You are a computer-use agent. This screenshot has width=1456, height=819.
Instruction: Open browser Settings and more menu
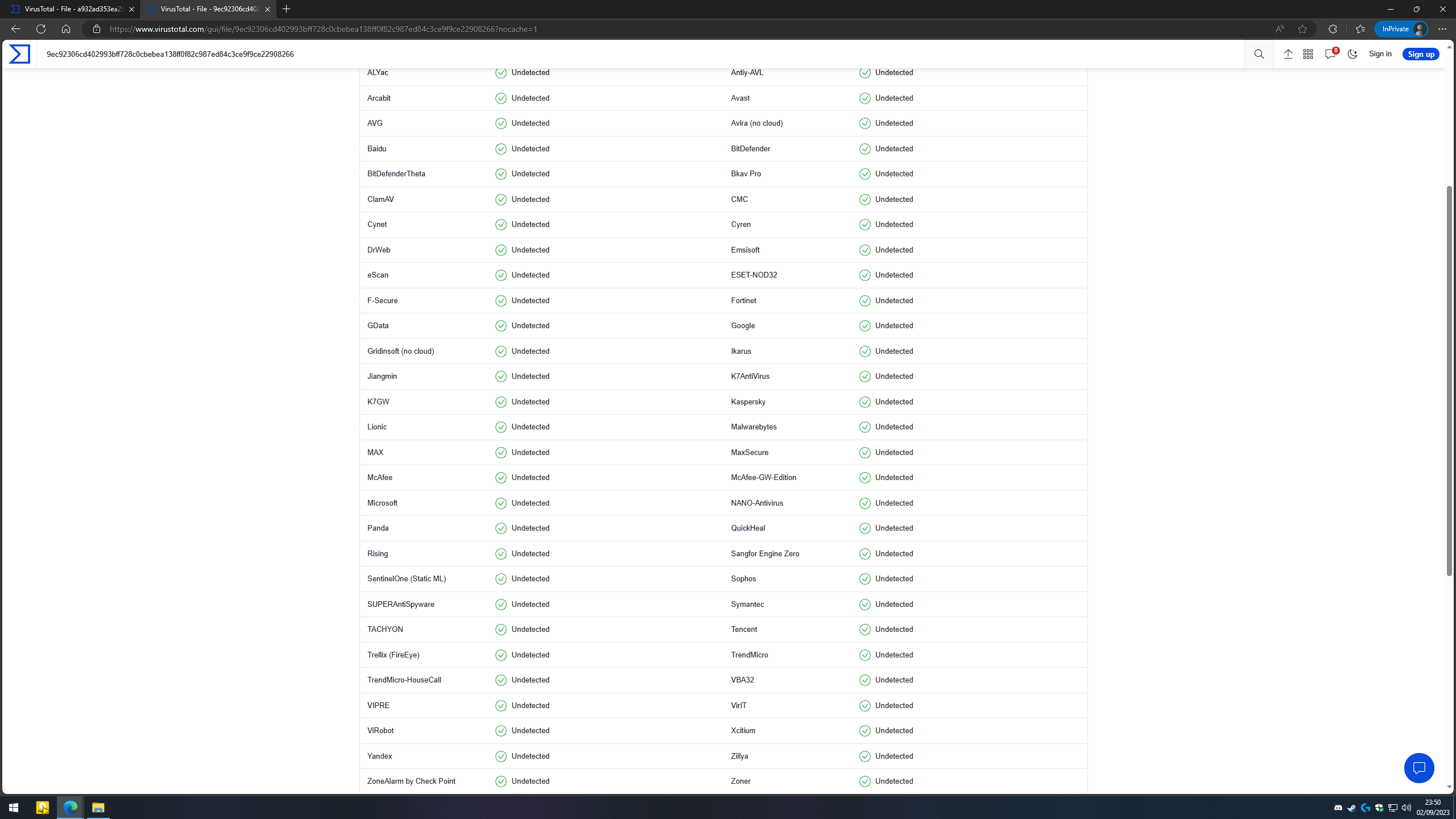(x=1442, y=29)
